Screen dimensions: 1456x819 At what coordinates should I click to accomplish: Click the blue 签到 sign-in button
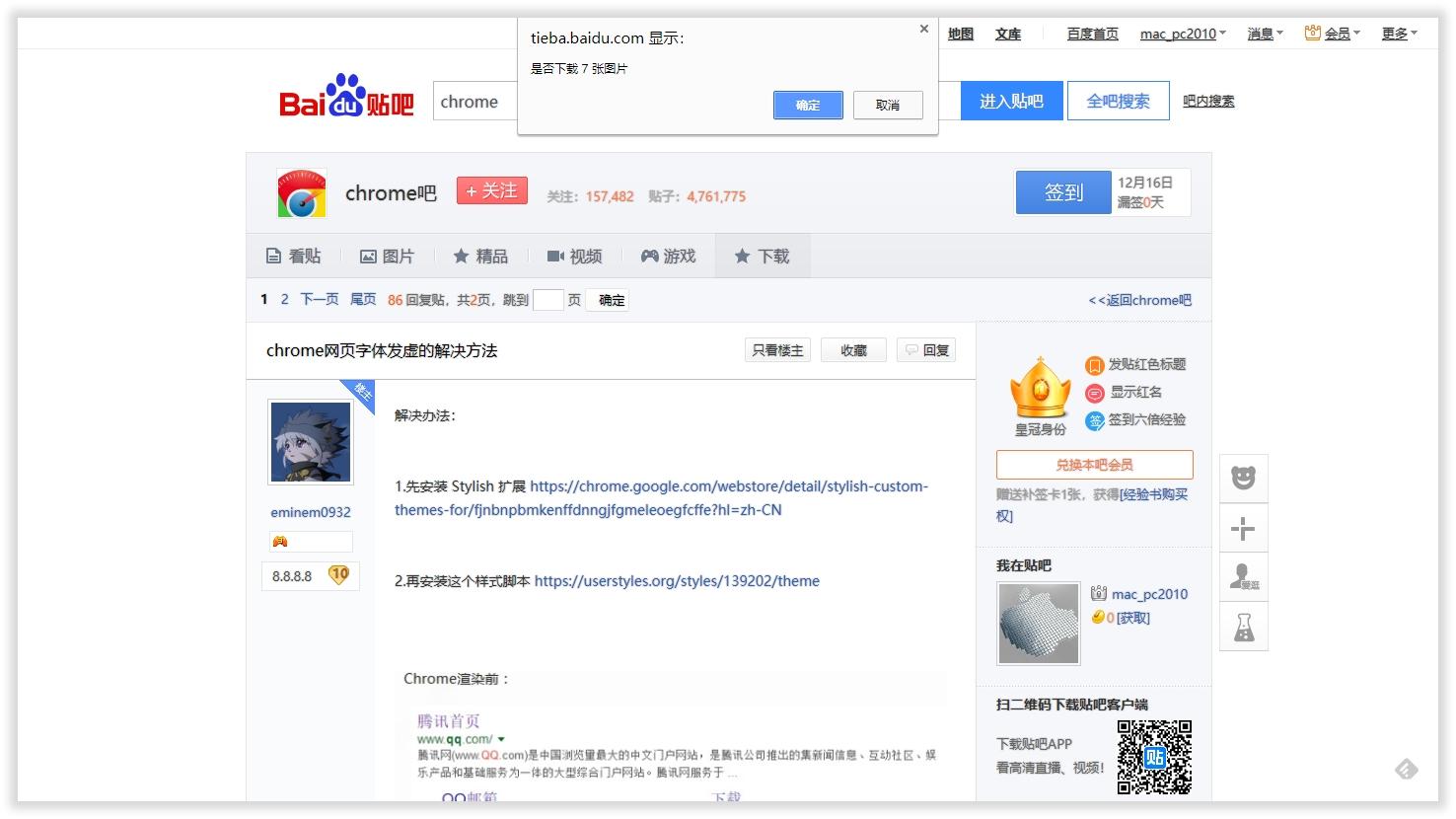(1063, 192)
